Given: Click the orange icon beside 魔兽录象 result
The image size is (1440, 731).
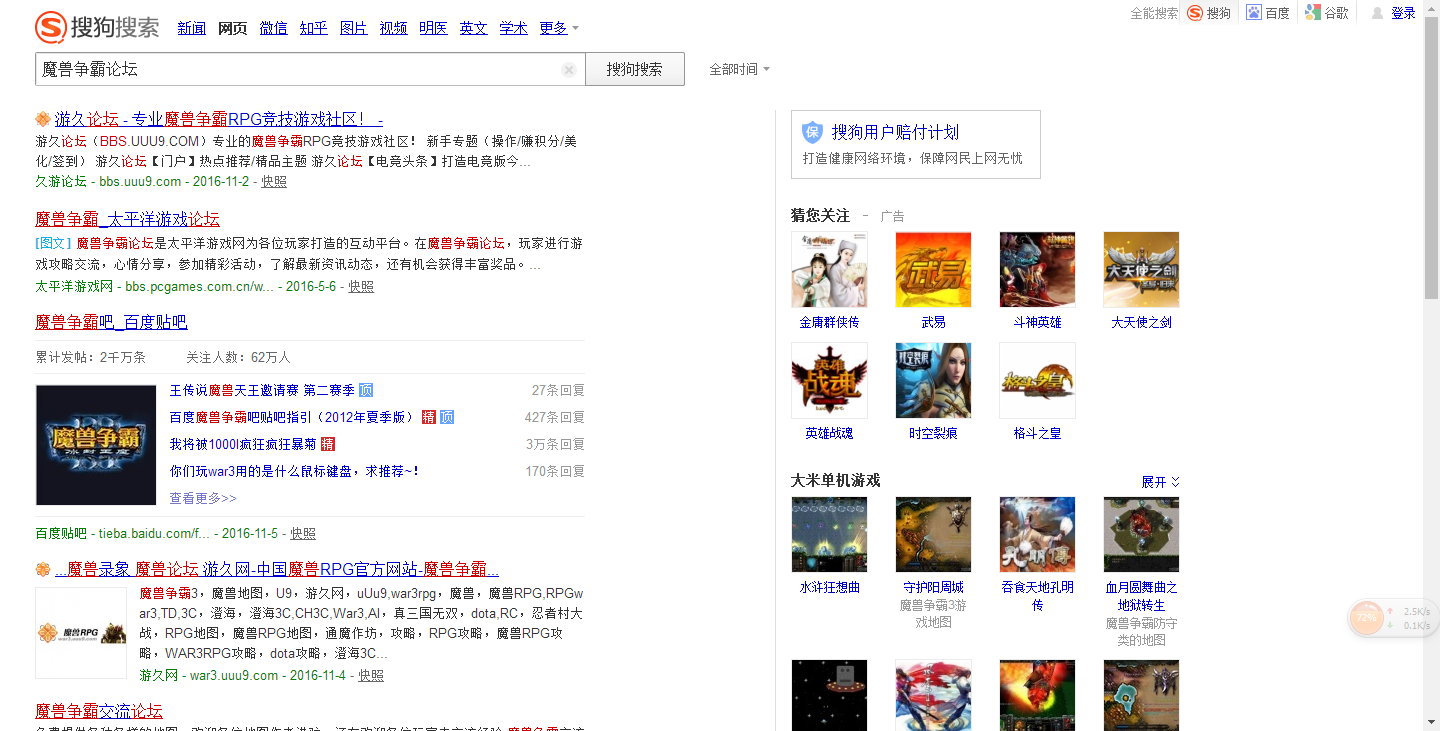Looking at the screenshot, I should coord(42,569).
